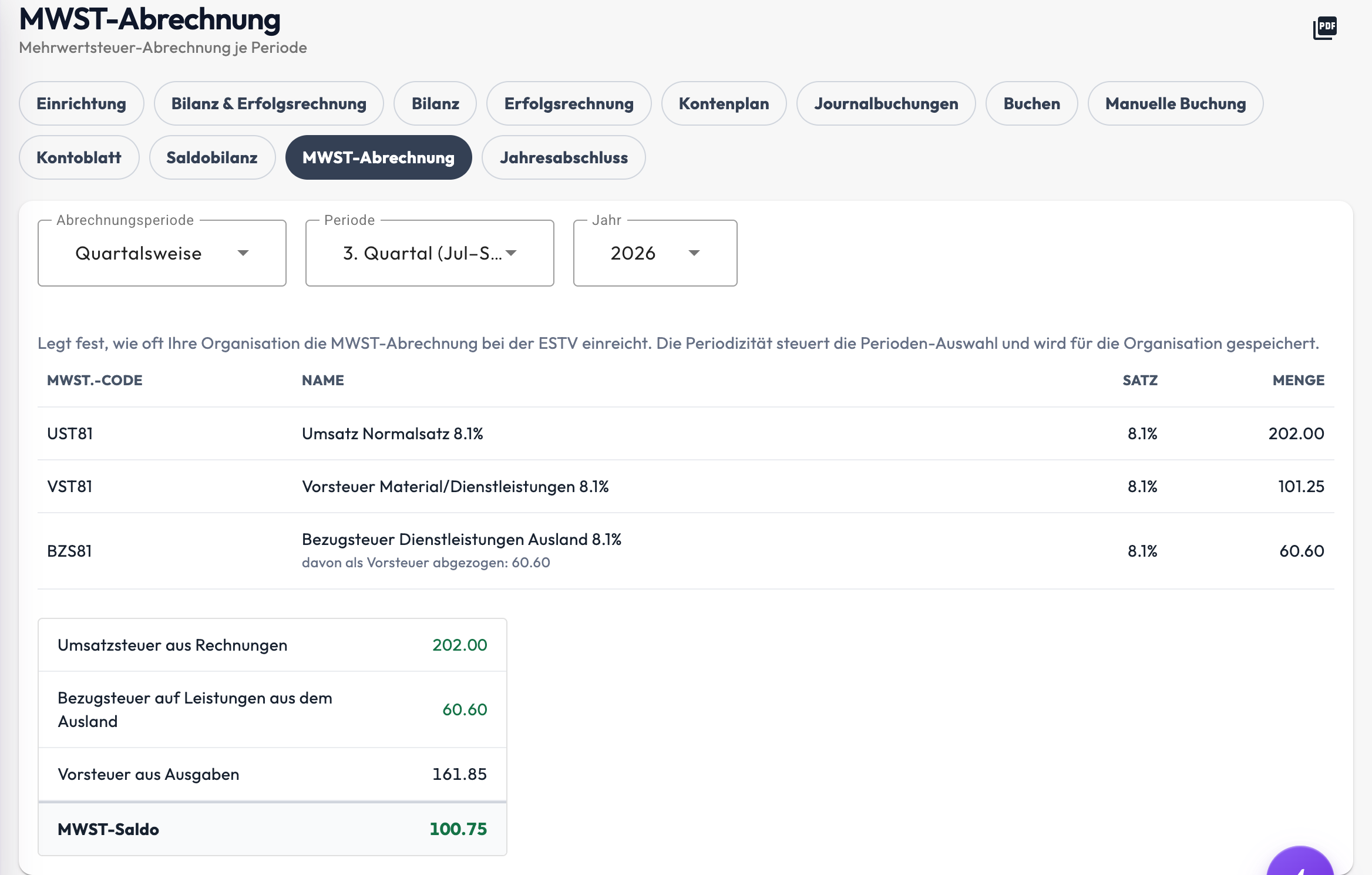Click Umsatz Normalsatz 8.1% name
The height and width of the screenshot is (875, 1372).
392,433
